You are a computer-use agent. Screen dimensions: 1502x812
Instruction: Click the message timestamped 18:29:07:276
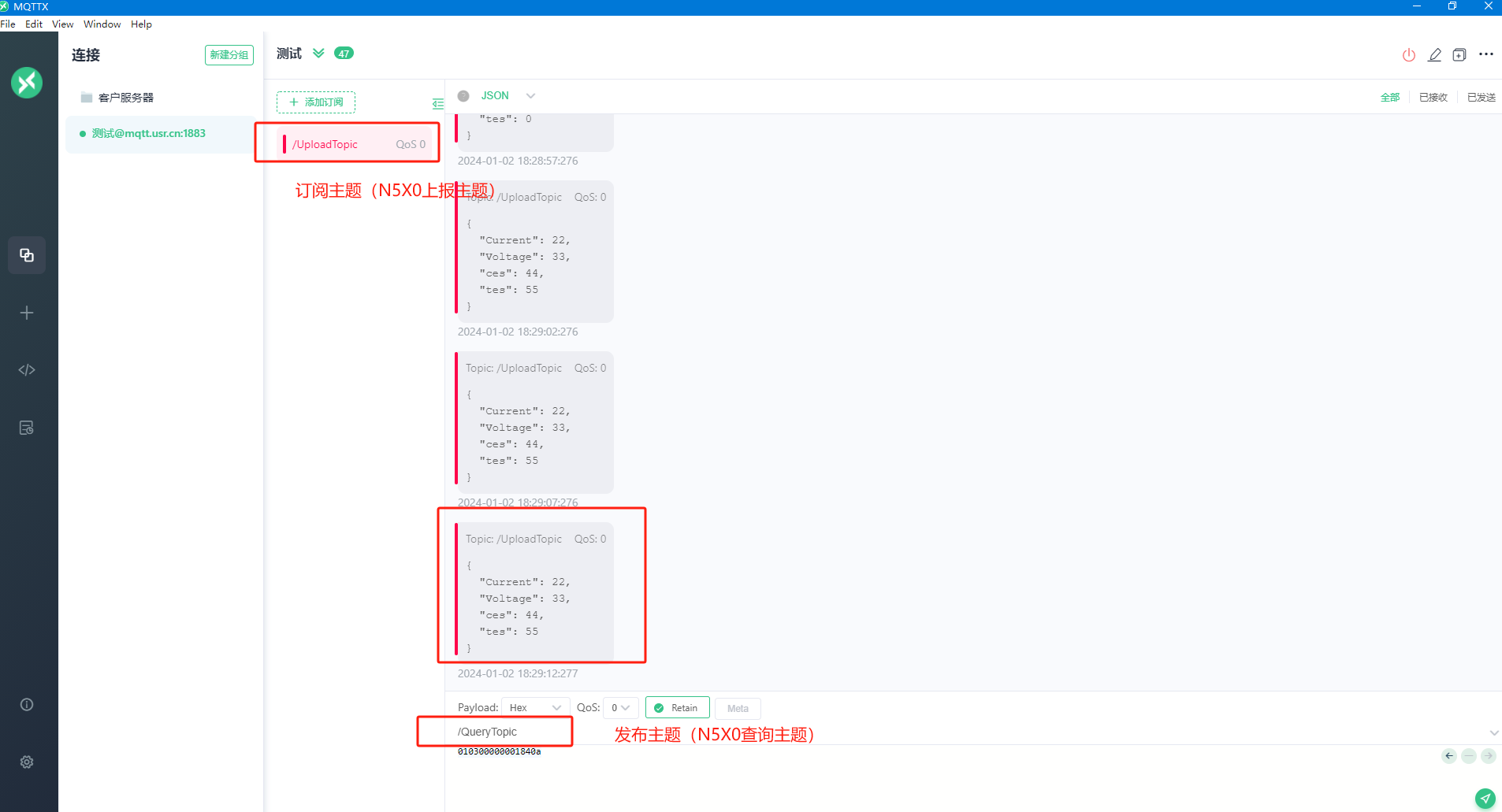535,423
